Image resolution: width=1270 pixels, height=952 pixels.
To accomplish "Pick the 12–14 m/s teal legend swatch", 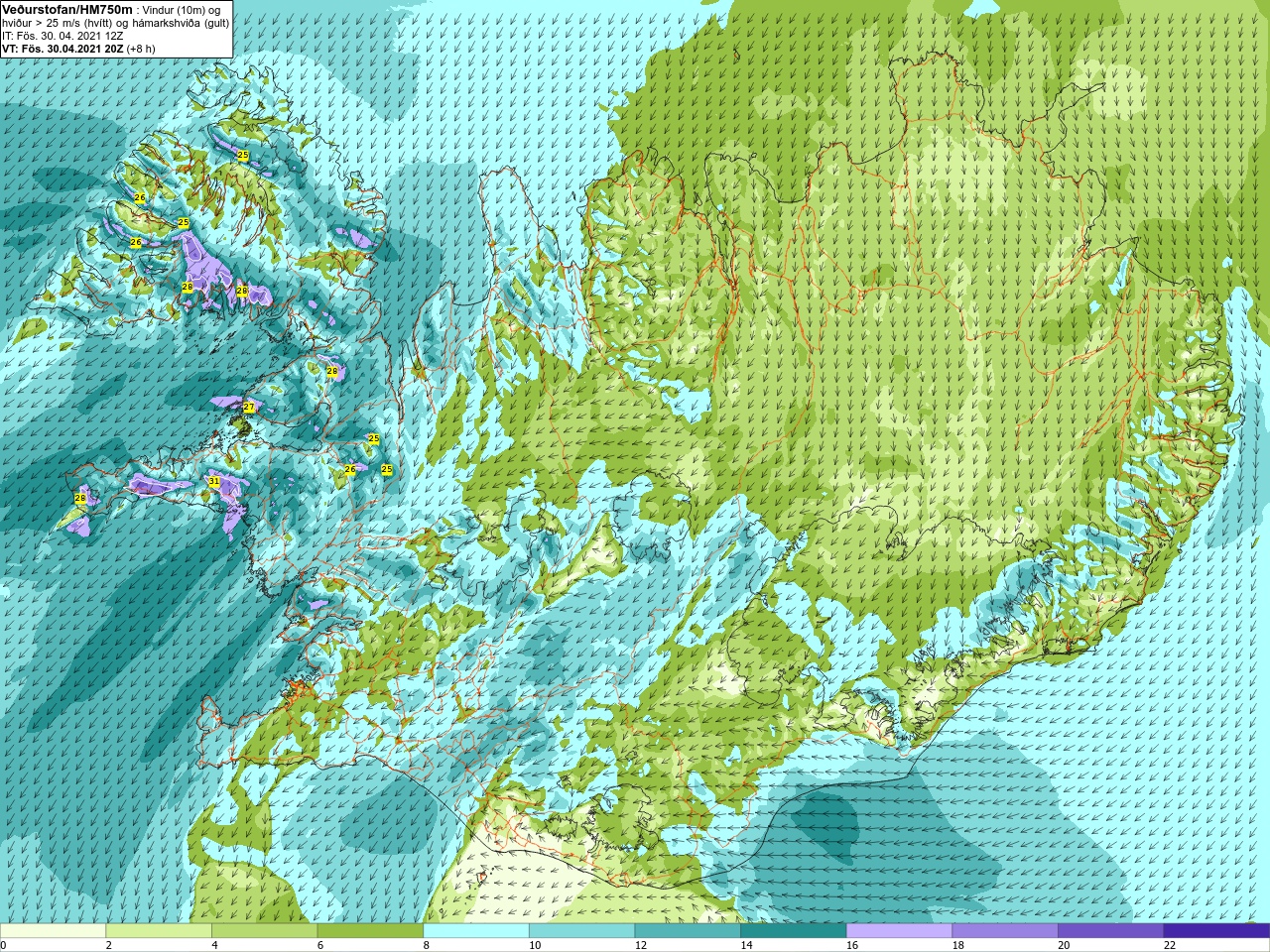I will [x=688, y=931].
